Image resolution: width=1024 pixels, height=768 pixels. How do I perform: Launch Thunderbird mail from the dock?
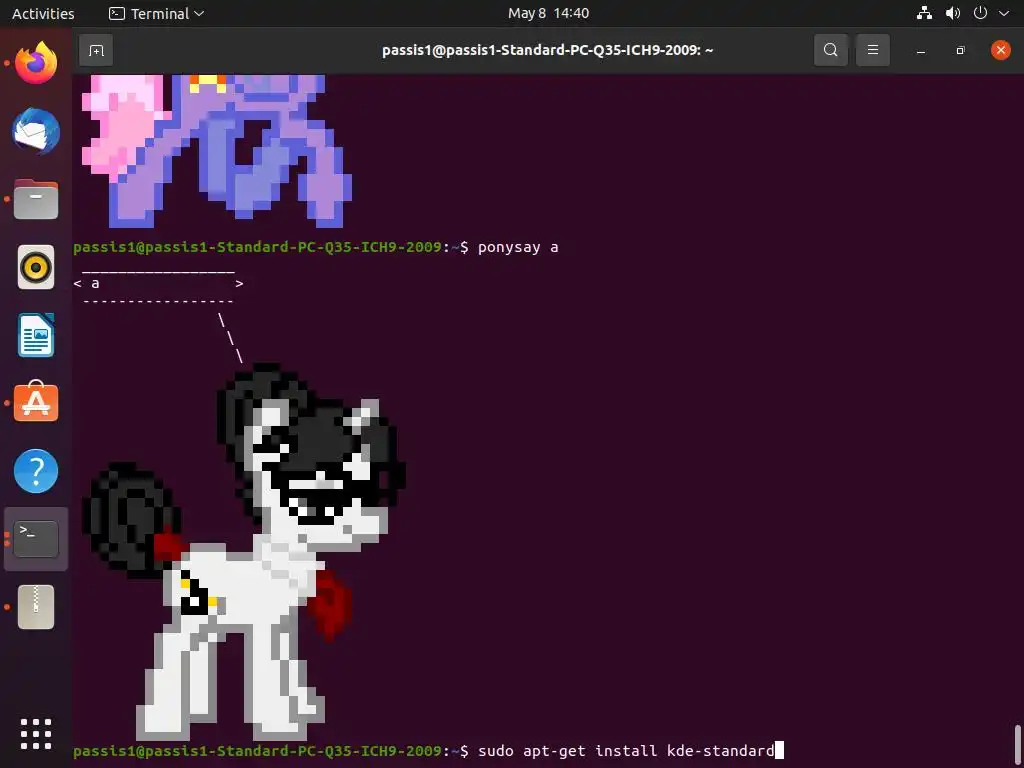36,131
